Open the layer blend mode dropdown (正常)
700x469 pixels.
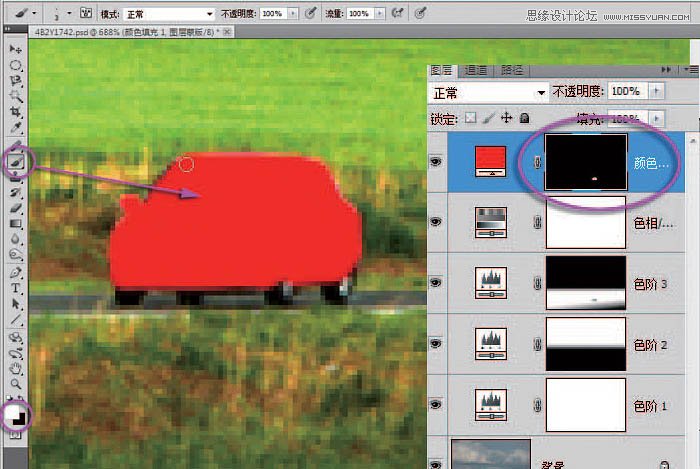(488, 92)
